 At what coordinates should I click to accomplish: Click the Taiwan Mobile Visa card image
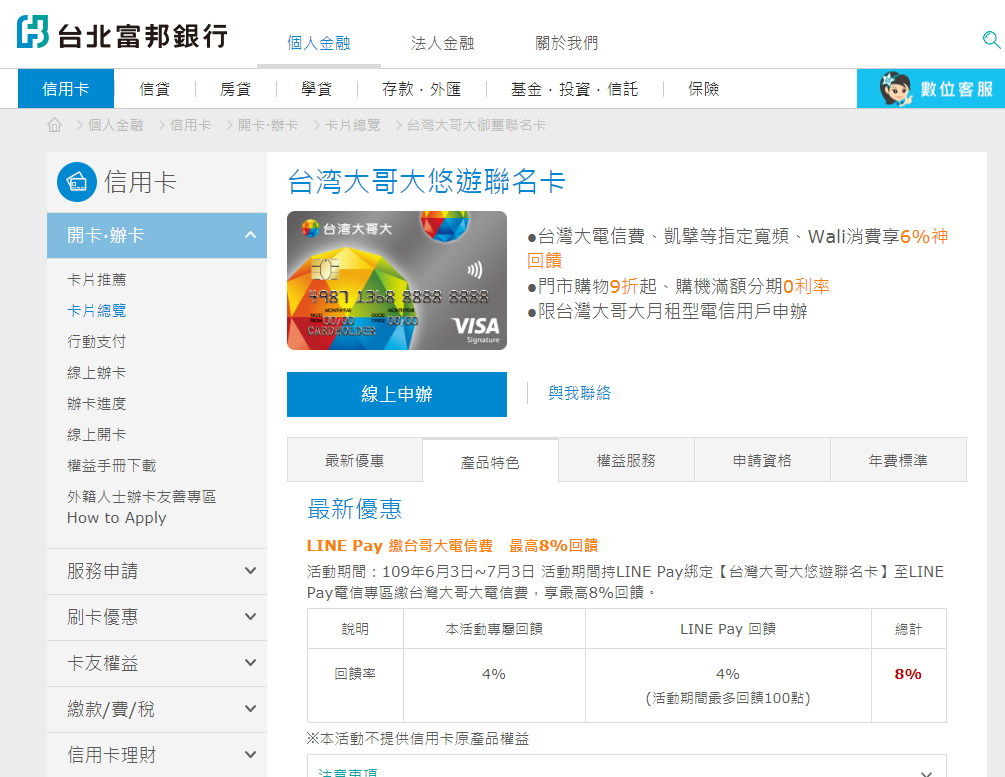pos(397,280)
